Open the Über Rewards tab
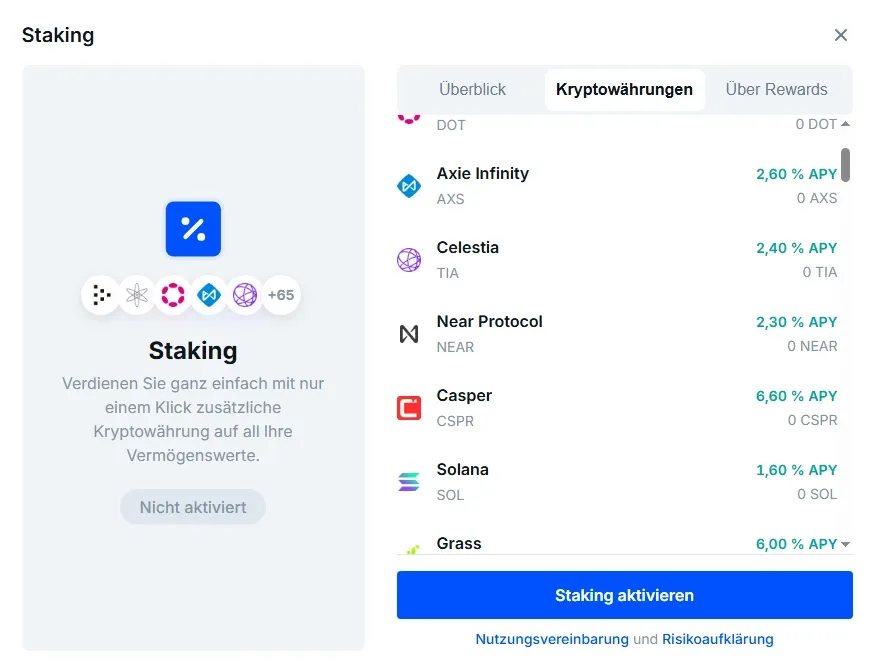The height and width of the screenshot is (671, 878). tap(776, 90)
